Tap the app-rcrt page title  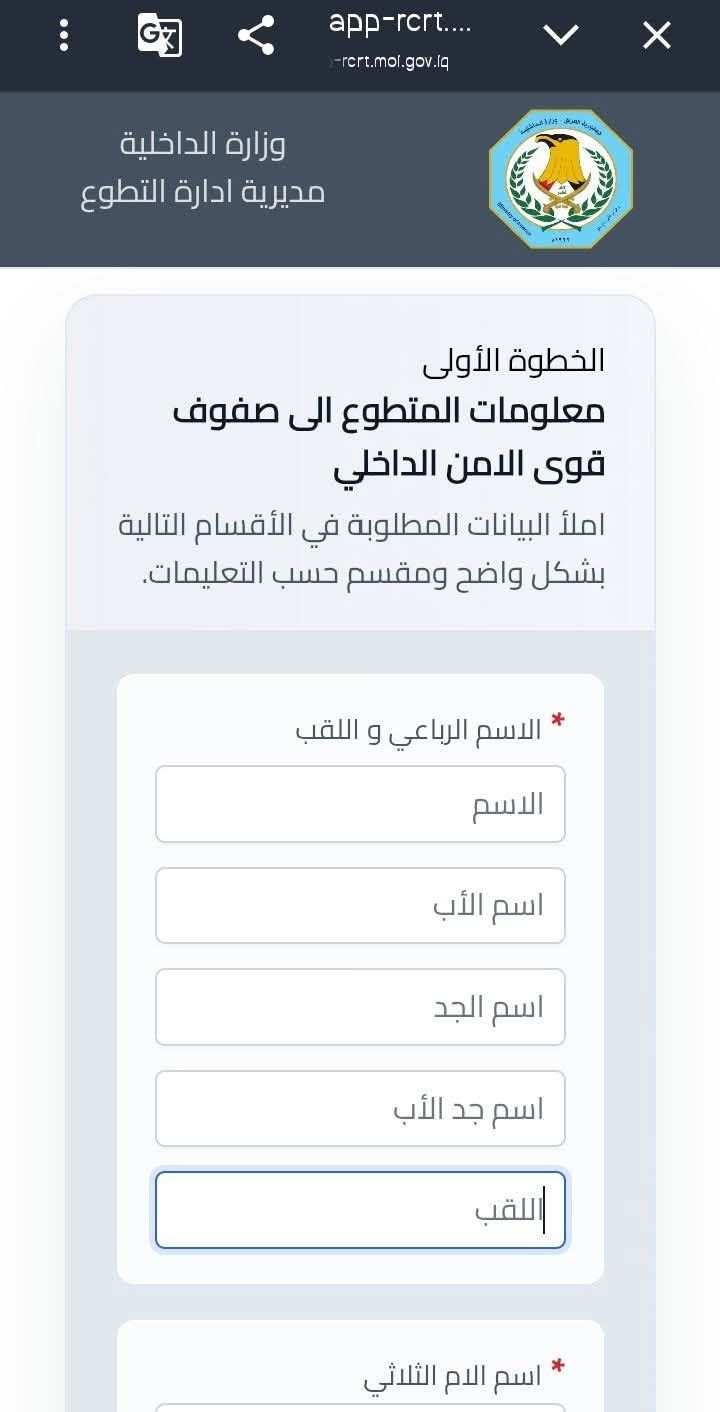point(400,23)
